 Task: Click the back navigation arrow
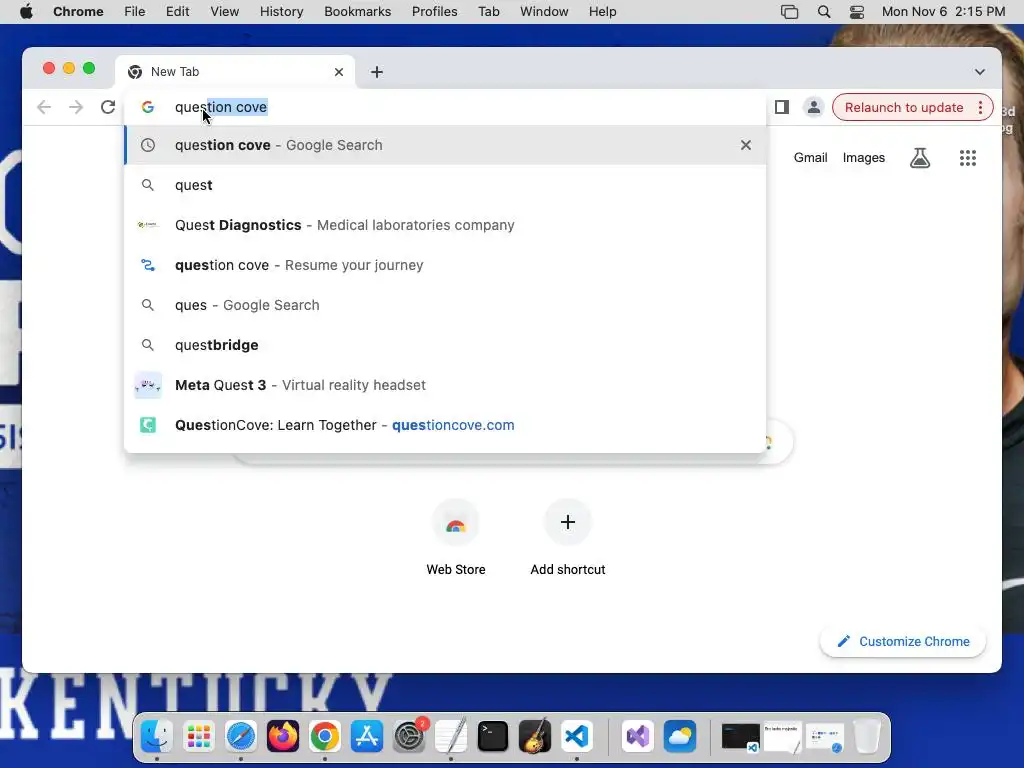[x=44, y=107]
